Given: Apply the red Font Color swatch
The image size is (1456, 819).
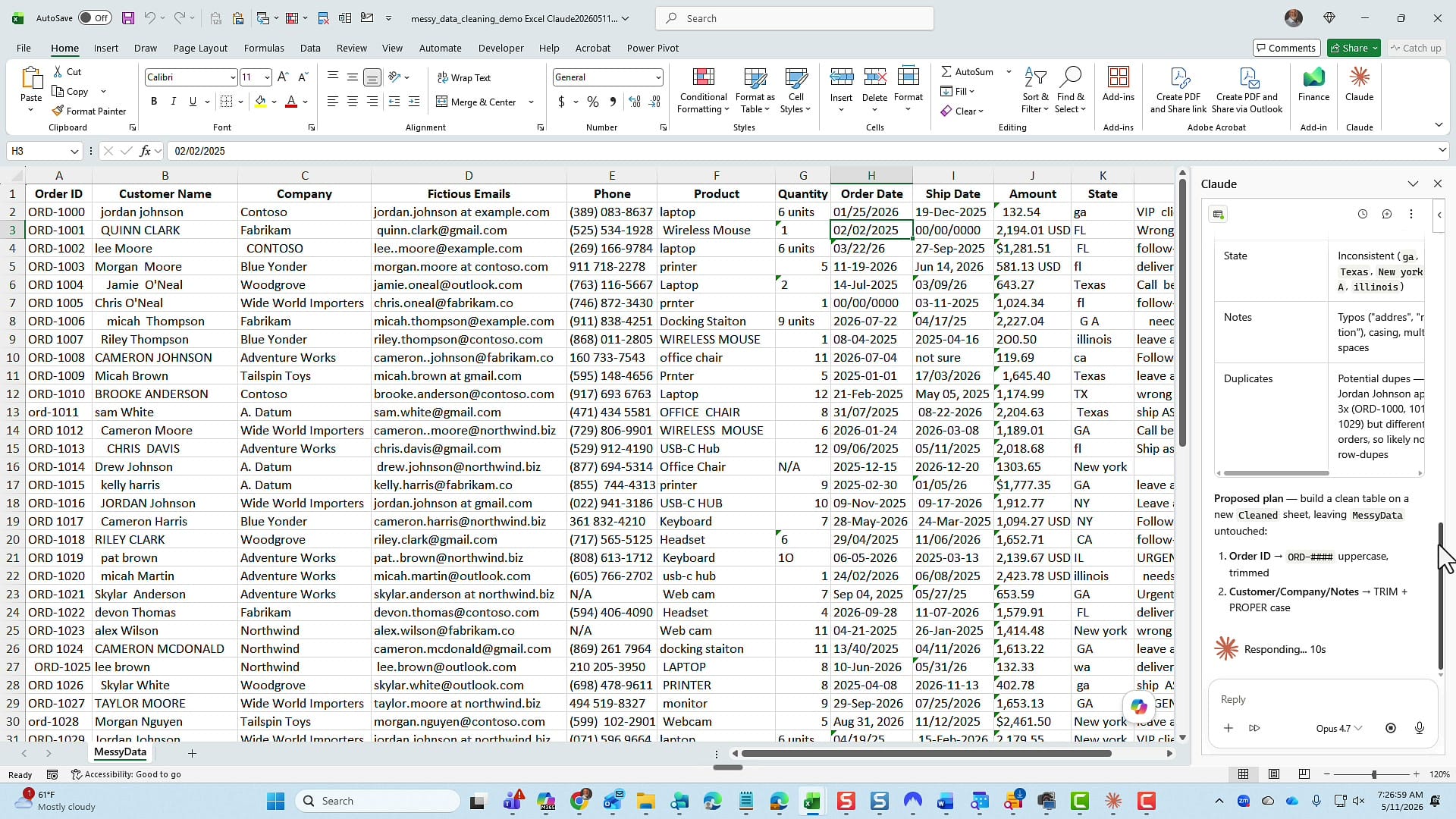Looking at the screenshot, I should tap(290, 102).
